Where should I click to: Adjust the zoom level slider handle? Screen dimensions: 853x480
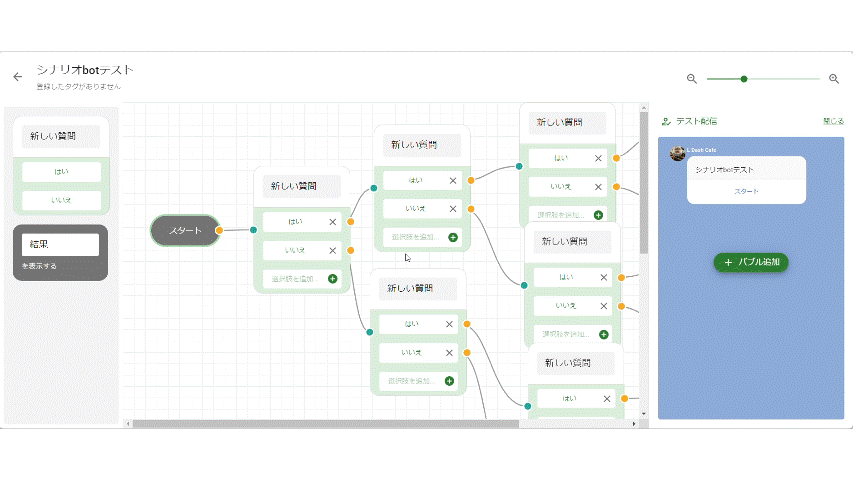coord(744,78)
